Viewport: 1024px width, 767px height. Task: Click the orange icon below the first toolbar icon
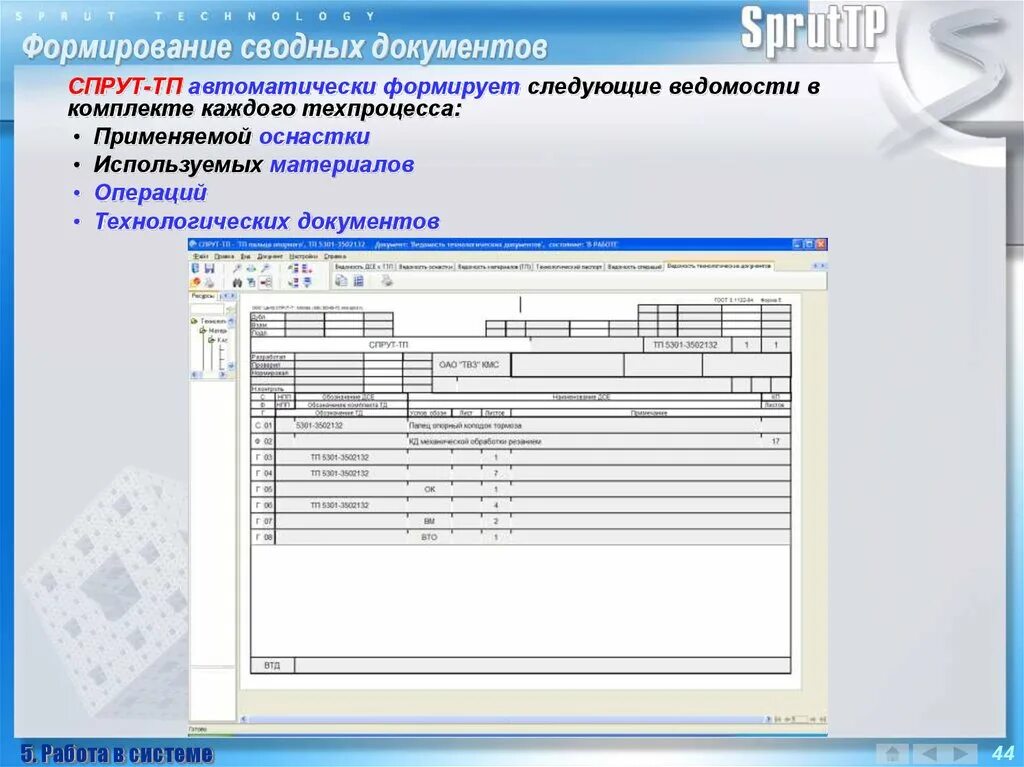pyautogui.click(x=195, y=282)
